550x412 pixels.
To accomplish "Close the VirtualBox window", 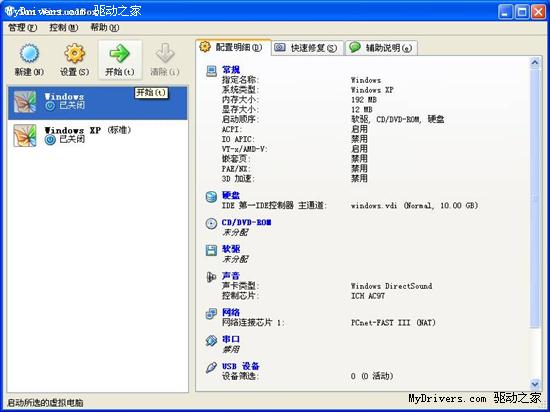I will pos(538,12).
